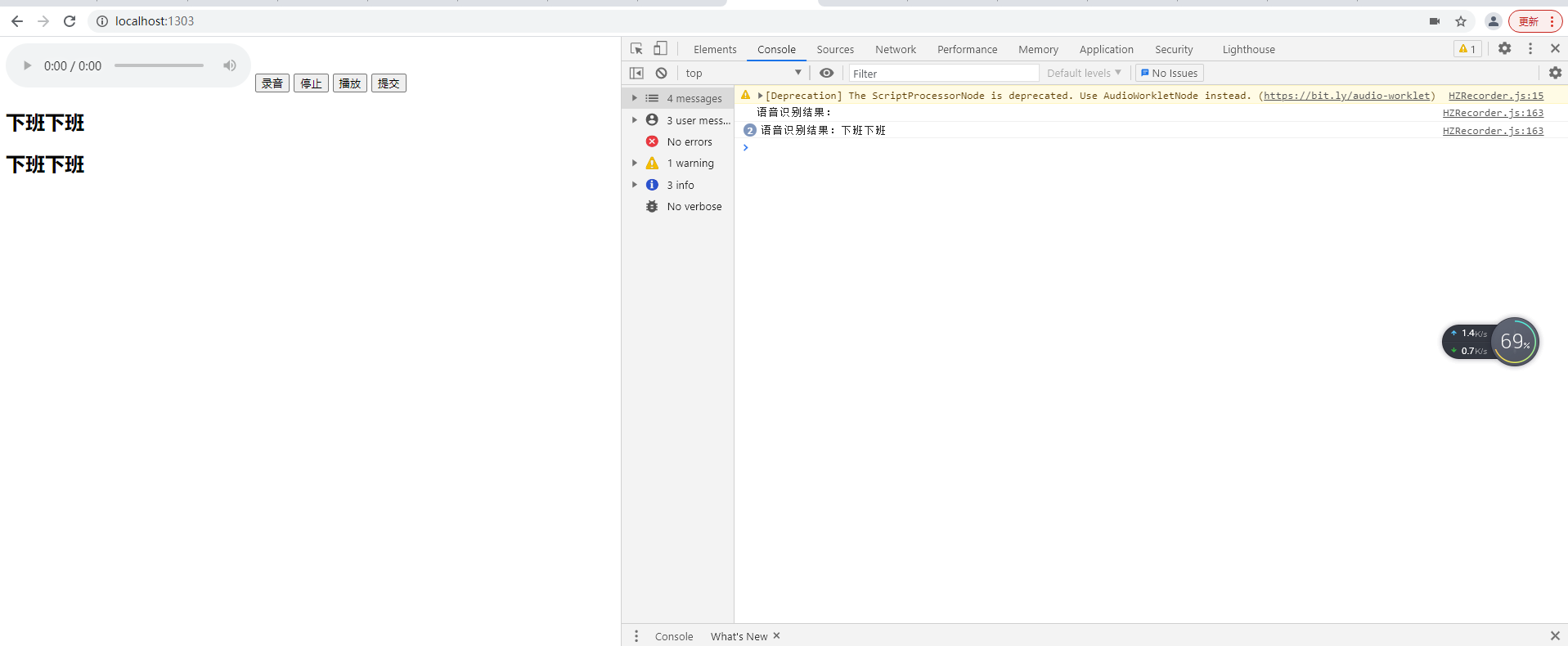
Task: Open the Security tab
Action: pos(1174,50)
